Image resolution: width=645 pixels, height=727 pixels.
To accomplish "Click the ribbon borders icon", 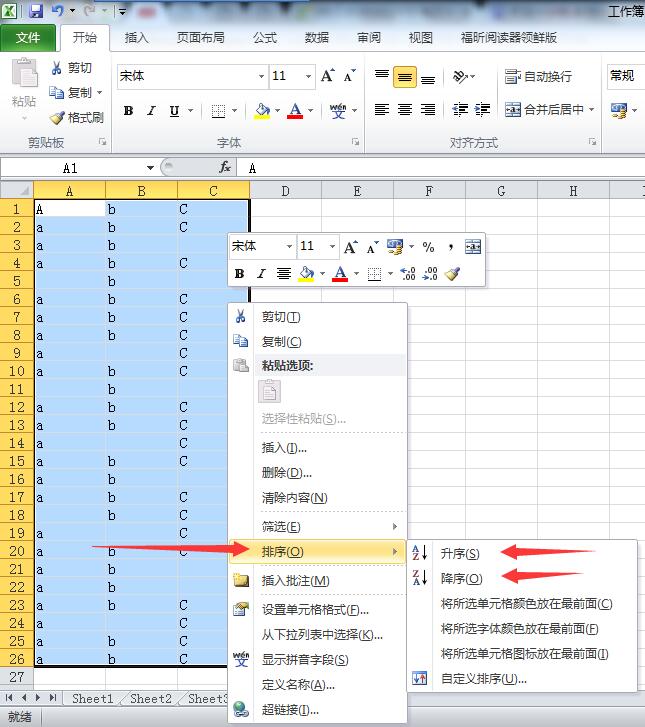I will [218, 111].
